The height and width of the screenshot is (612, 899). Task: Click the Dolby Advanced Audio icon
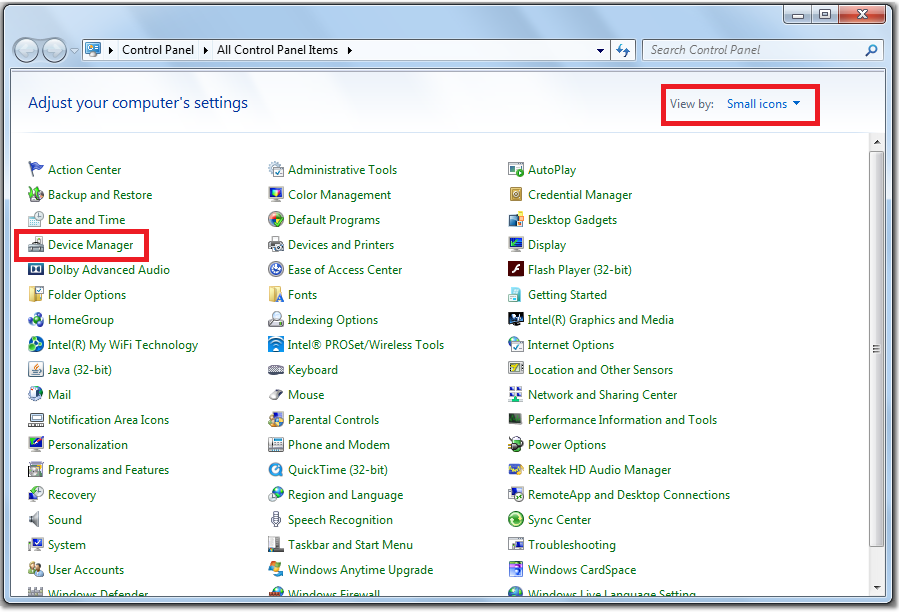click(x=36, y=270)
